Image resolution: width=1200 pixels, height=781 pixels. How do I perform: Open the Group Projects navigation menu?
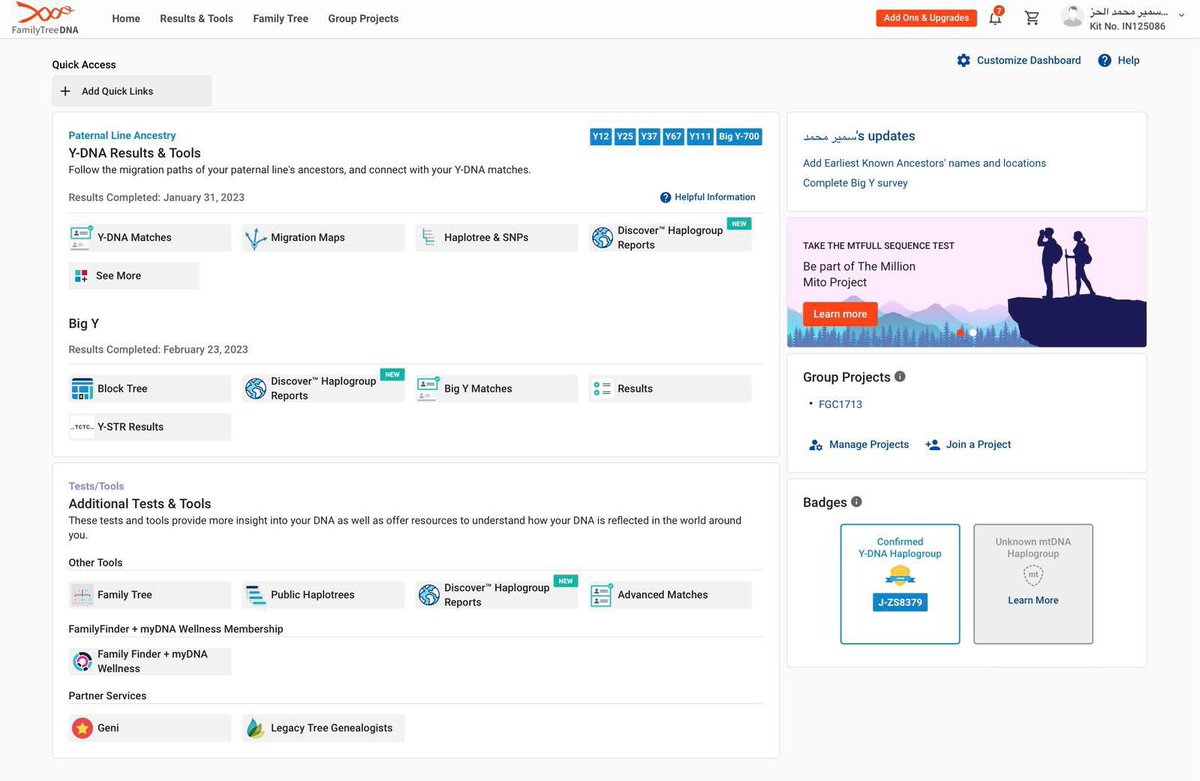point(363,18)
